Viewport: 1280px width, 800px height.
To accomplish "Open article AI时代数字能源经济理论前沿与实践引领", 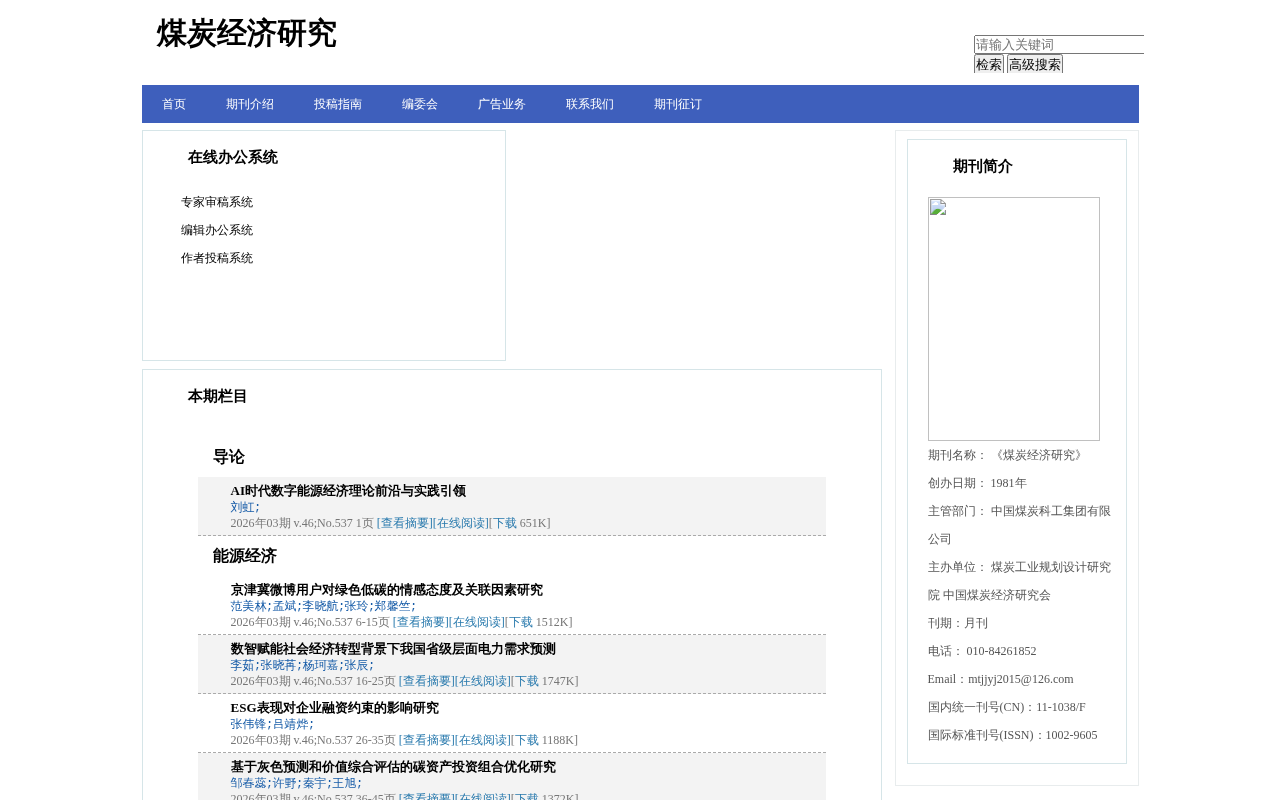I will 348,491.
